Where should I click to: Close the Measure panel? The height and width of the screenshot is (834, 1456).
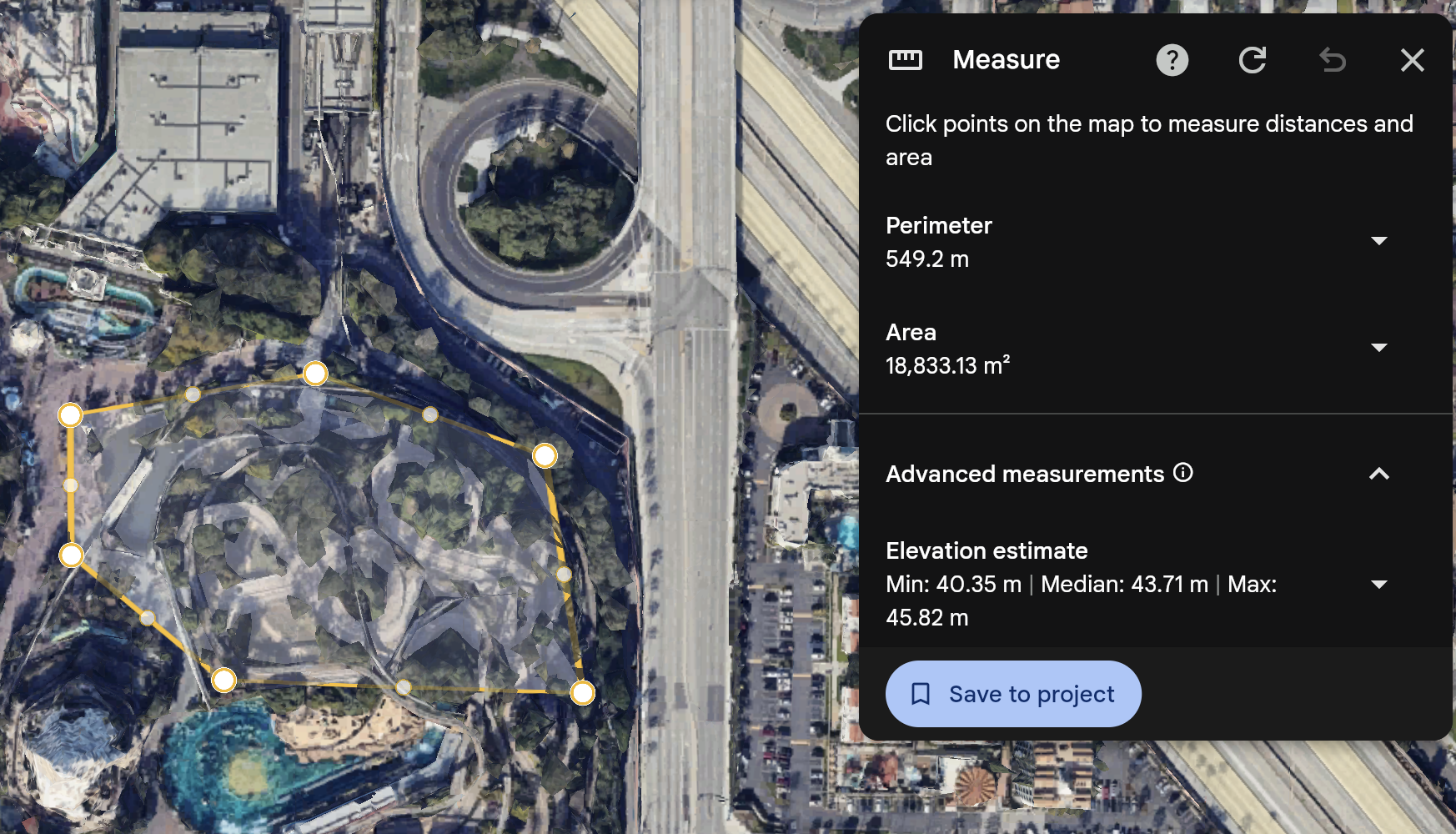click(1412, 60)
